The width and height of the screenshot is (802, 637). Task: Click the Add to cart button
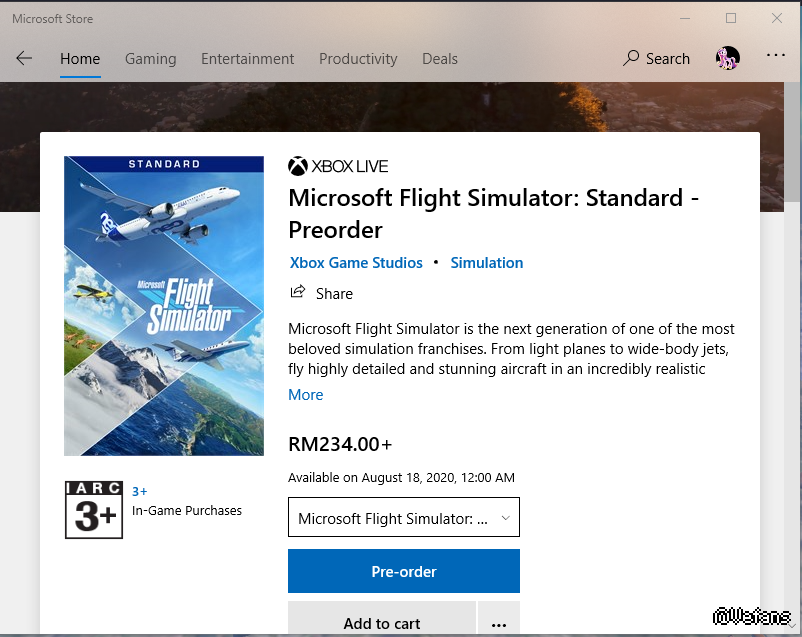tap(381, 622)
